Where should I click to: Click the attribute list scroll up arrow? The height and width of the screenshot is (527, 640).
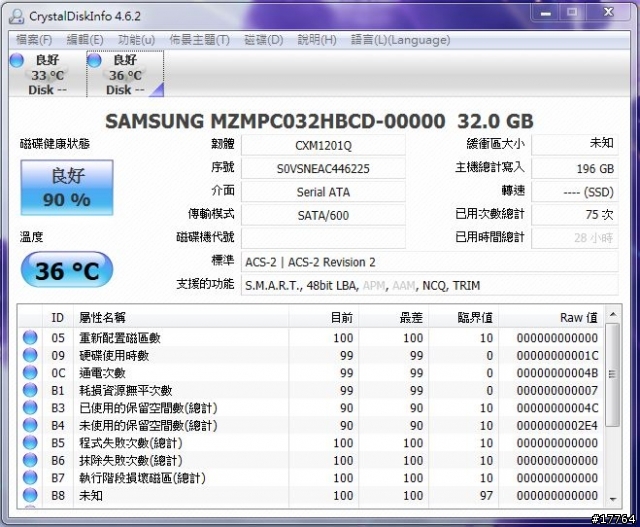point(613,314)
